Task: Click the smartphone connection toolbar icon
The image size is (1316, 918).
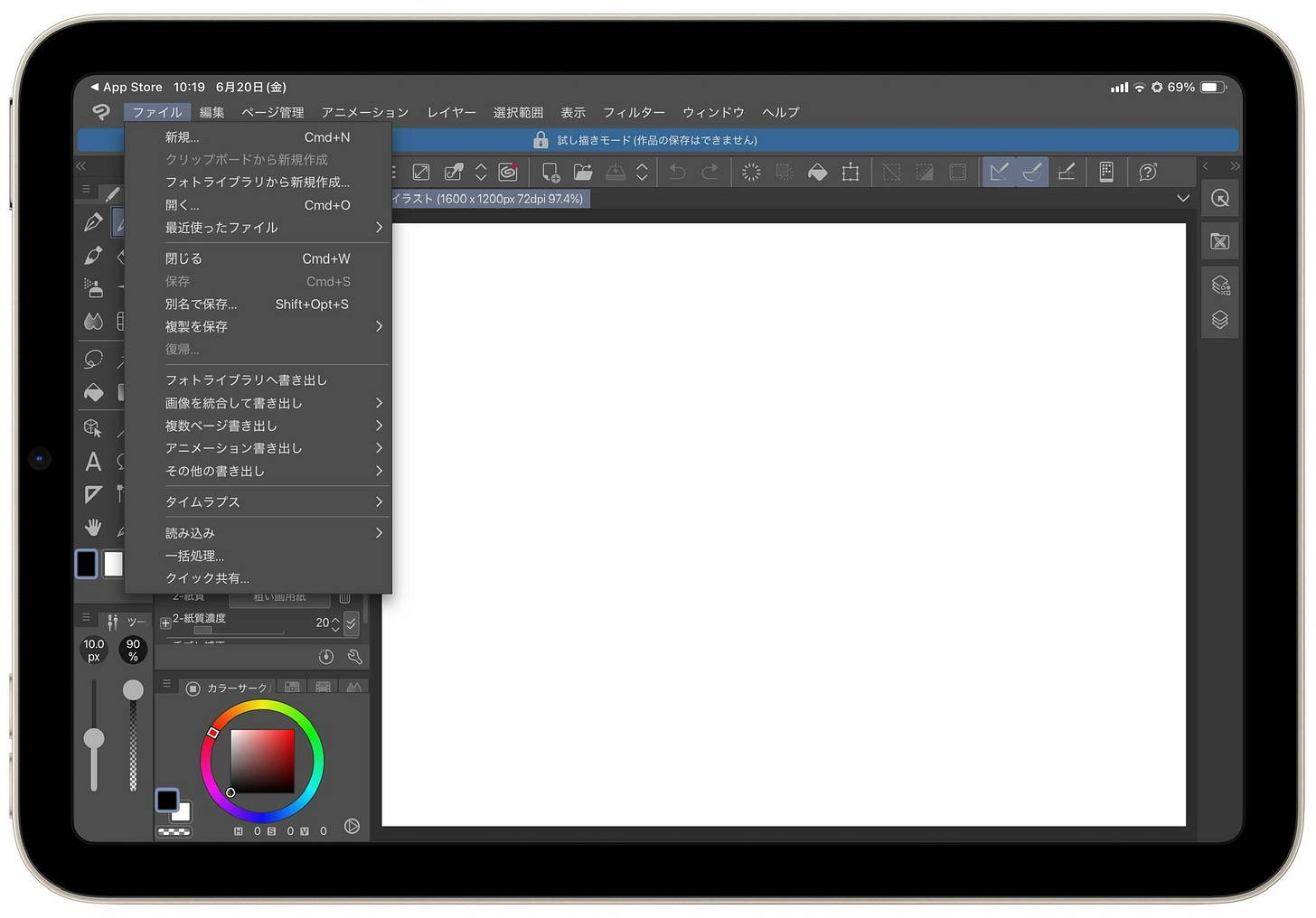Action: point(1106,172)
